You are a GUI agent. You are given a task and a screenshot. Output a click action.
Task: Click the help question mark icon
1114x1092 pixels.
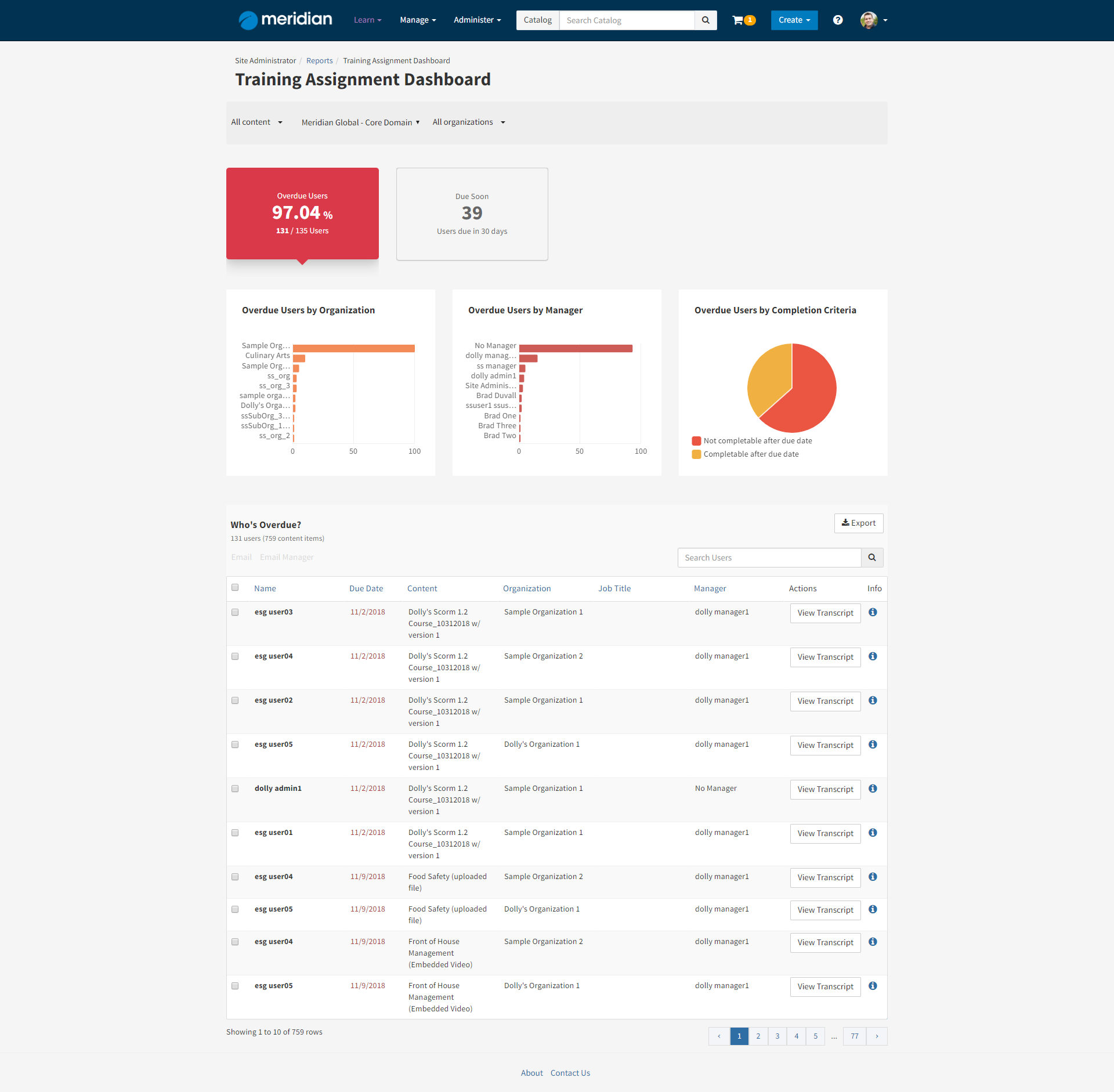click(x=837, y=20)
